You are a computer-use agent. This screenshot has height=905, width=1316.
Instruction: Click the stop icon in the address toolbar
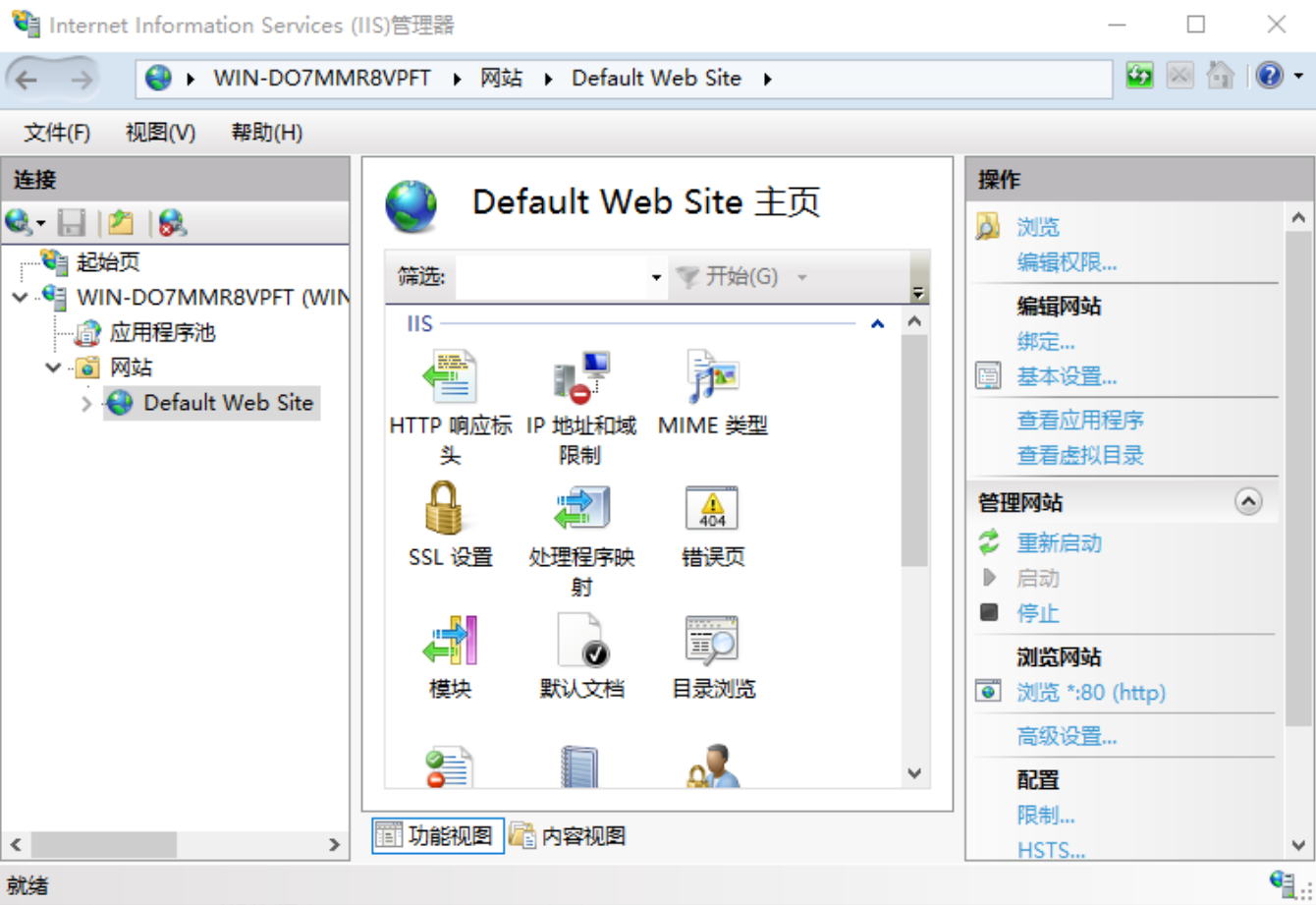point(1179,76)
